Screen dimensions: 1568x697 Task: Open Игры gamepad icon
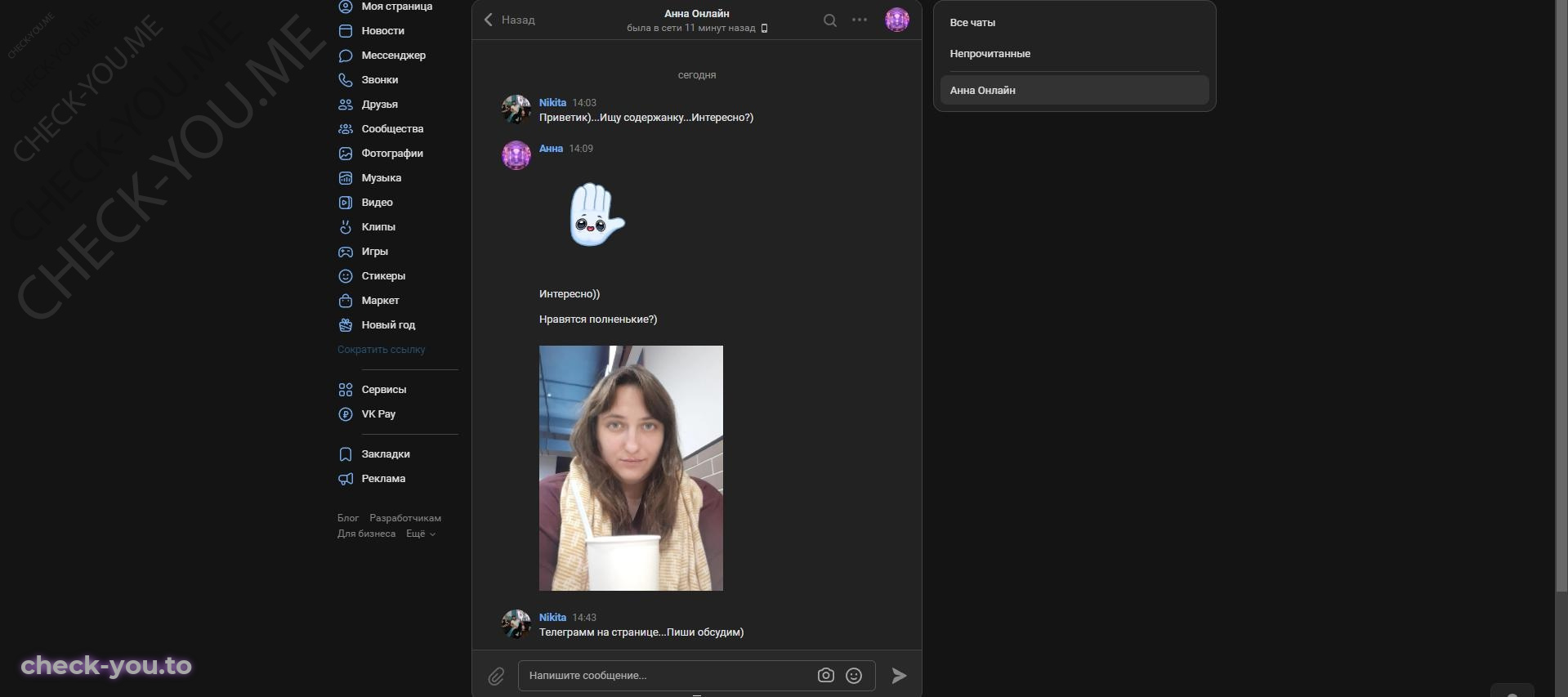click(346, 252)
